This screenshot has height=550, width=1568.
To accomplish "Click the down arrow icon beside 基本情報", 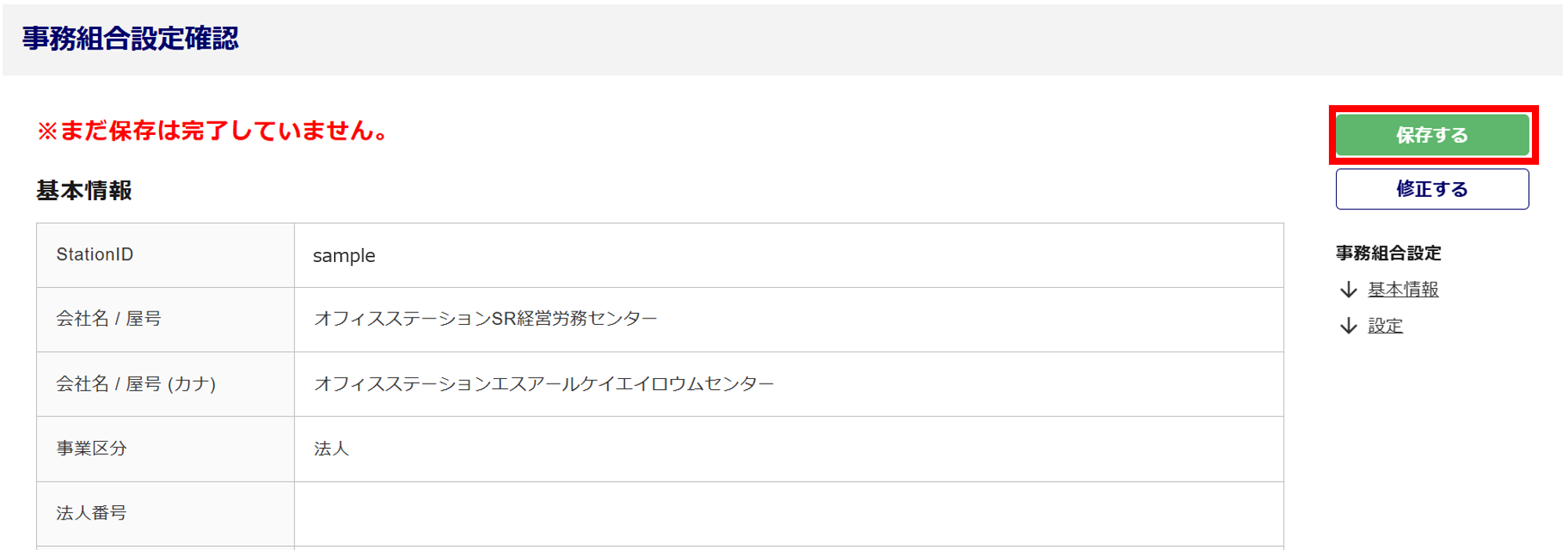I will click(x=1348, y=290).
